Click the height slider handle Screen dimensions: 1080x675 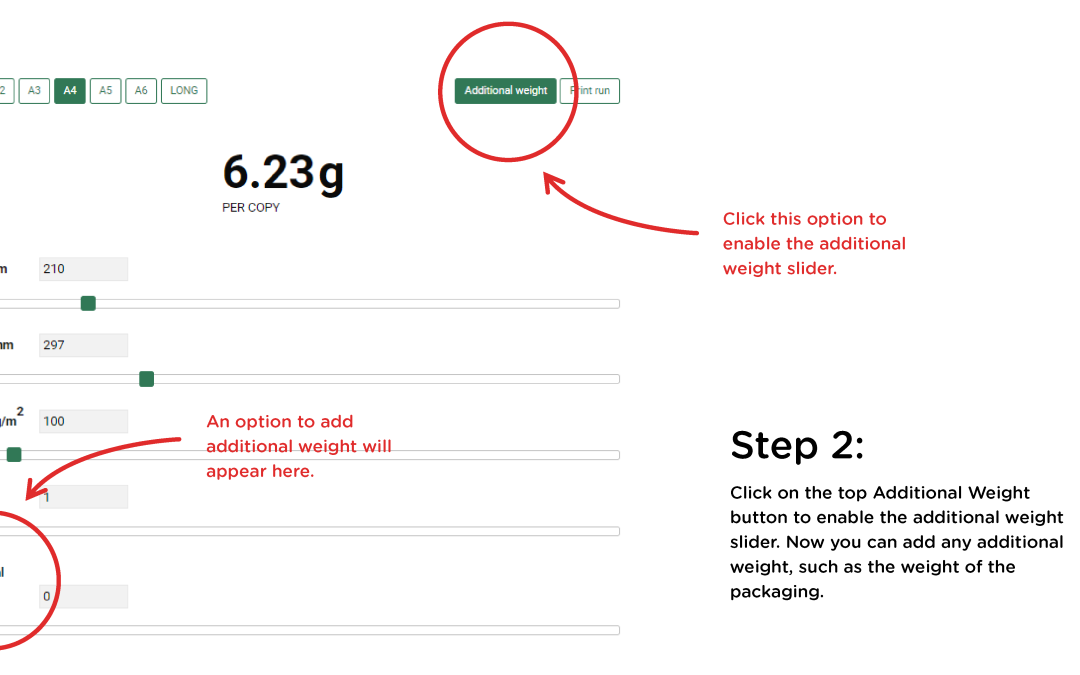(147, 379)
